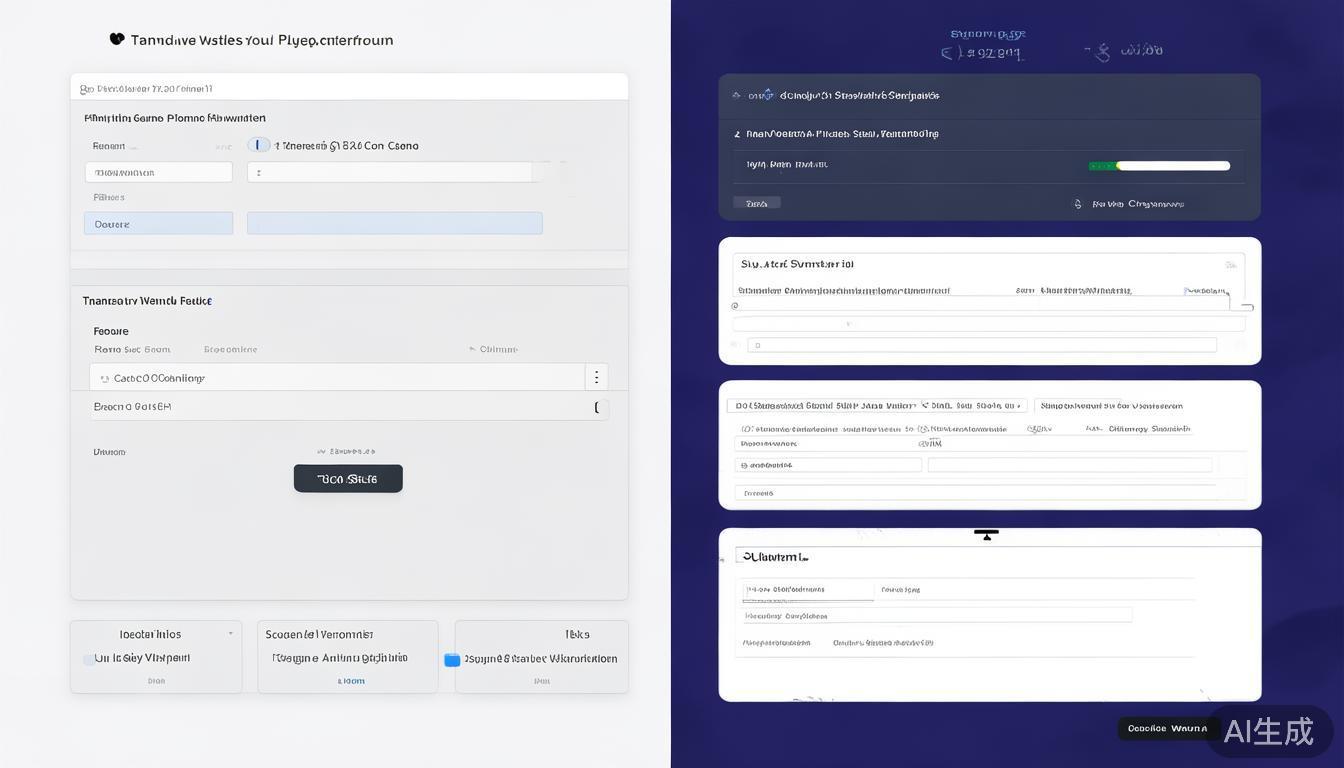1344x768 pixels.
Task: Open the three-dot menu in the list row
Action: [x=596, y=377]
